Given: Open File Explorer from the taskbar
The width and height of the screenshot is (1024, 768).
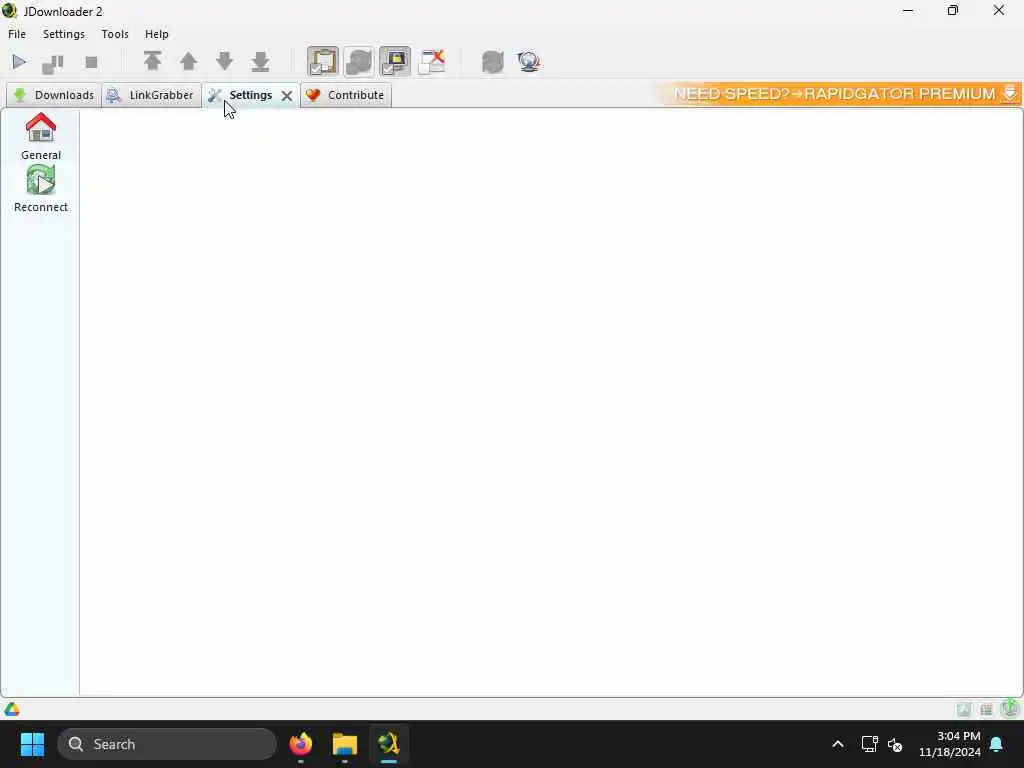Looking at the screenshot, I should tap(345, 744).
